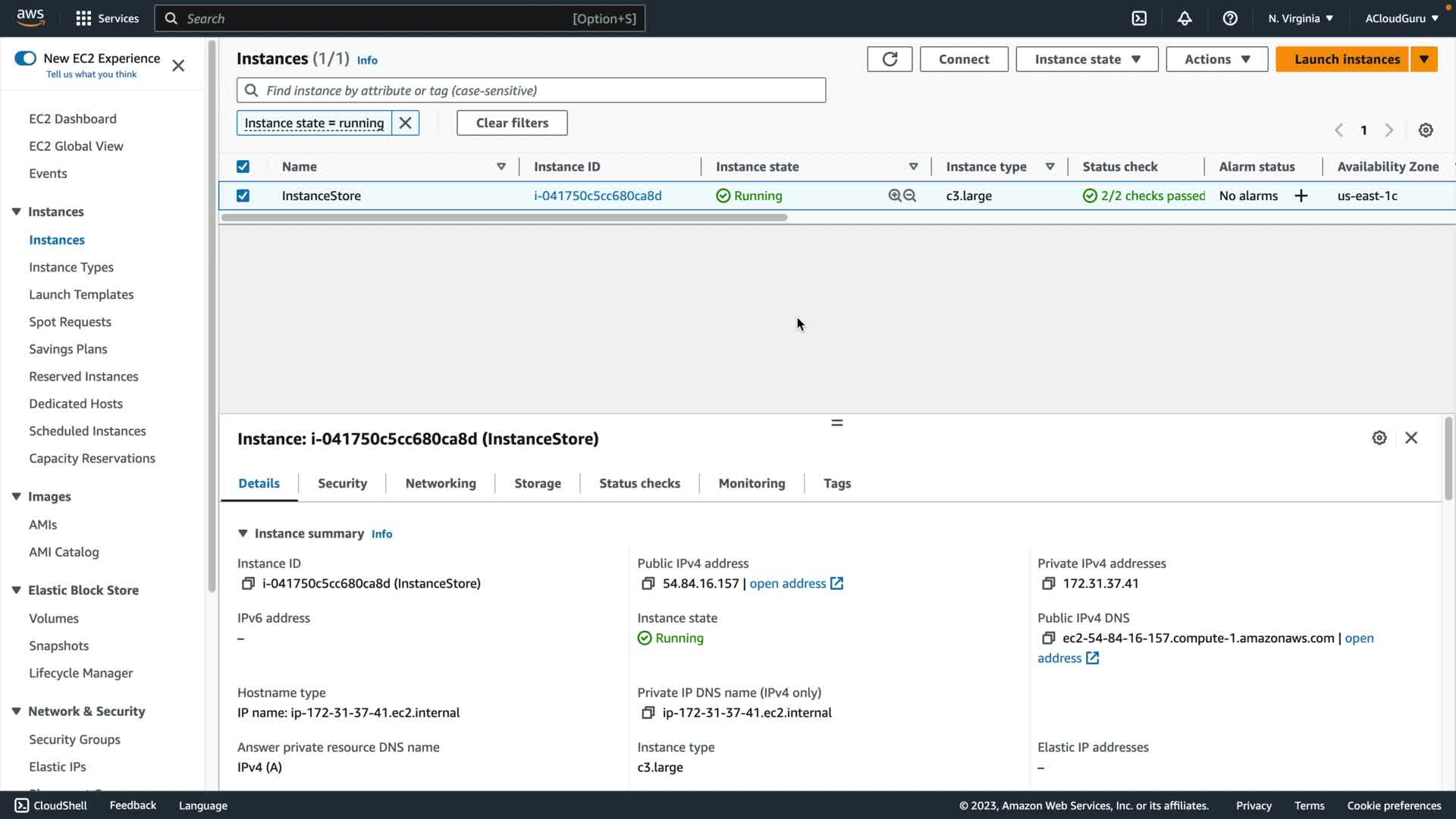Switch to the Storage tab

[538, 483]
